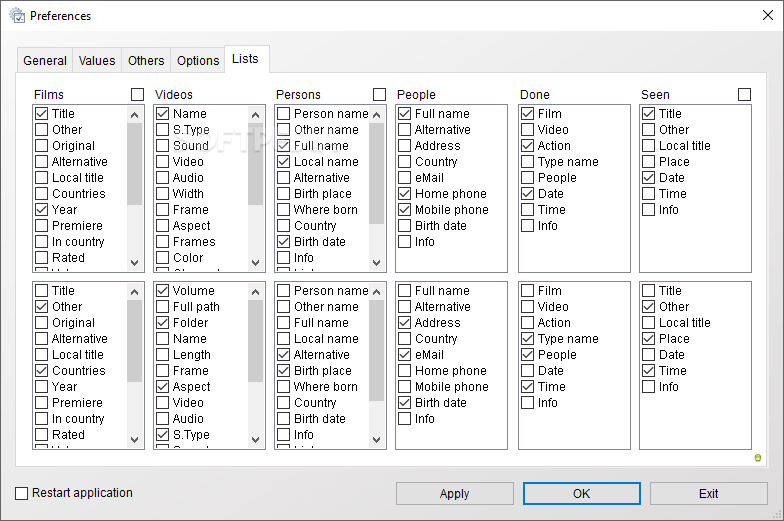The width and height of the screenshot is (784, 521).
Task: Click down arrow of upper Films scrollbar
Action: pos(134,262)
